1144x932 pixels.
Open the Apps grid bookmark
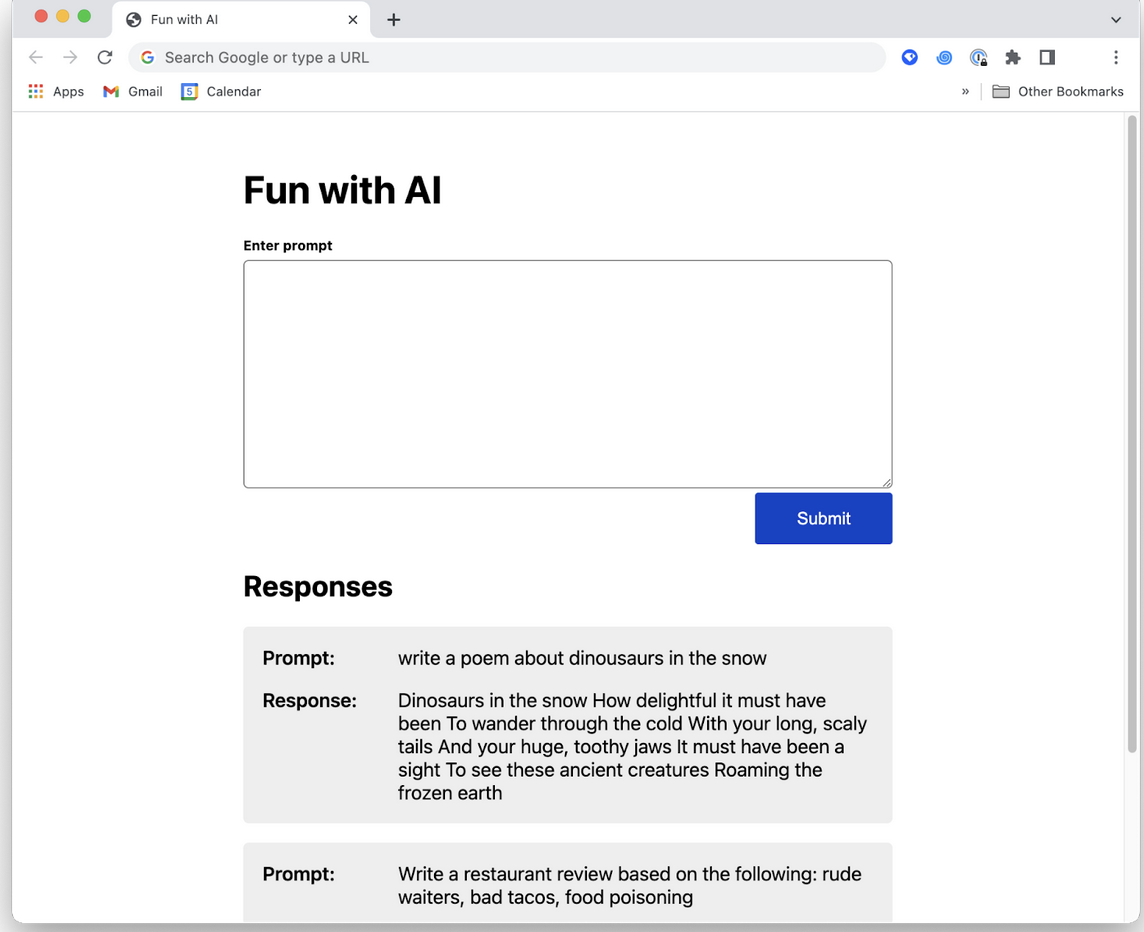pyautogui.click(x=56, y=91)
